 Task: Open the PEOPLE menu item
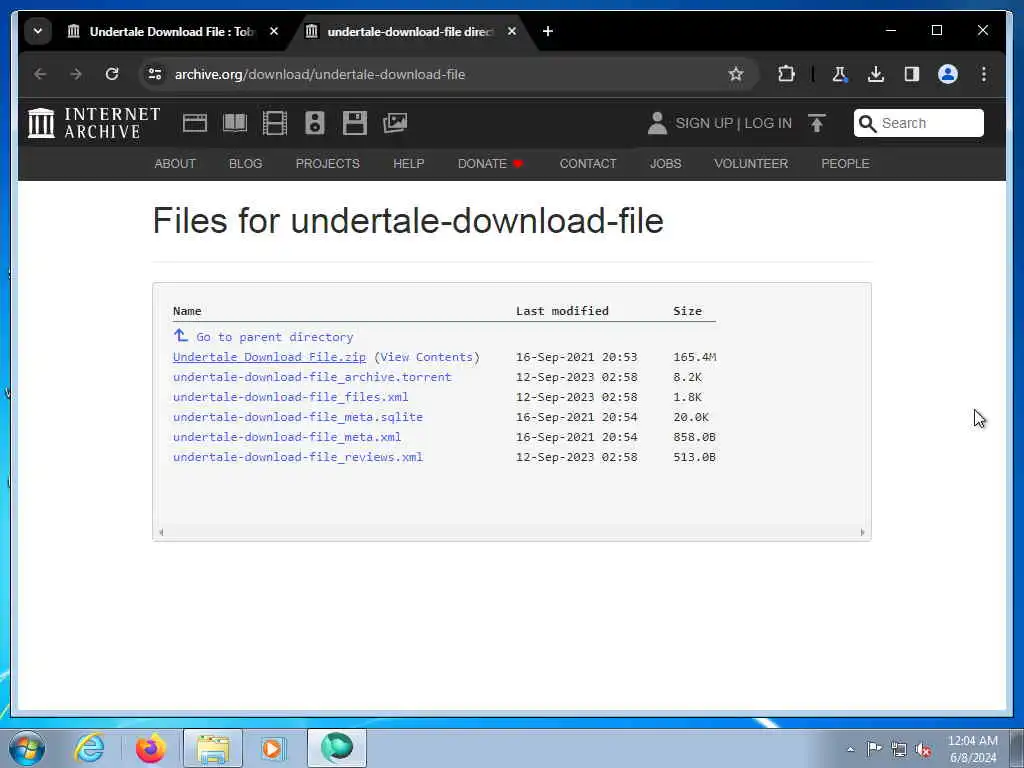coord(845,164)
